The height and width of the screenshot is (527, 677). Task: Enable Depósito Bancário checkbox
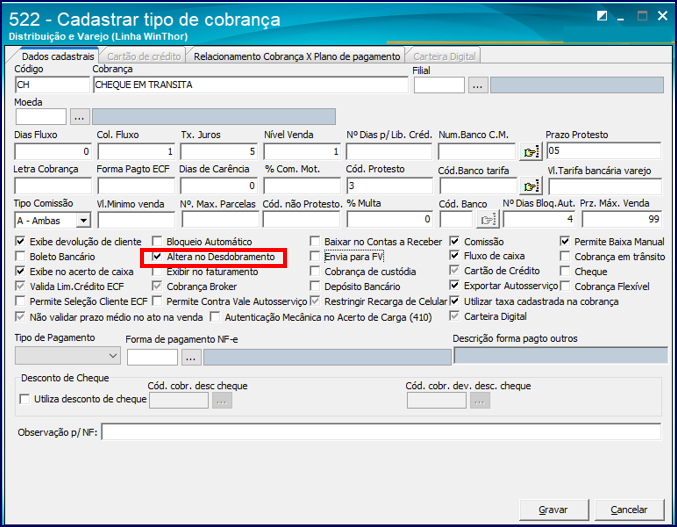point(315,287)
